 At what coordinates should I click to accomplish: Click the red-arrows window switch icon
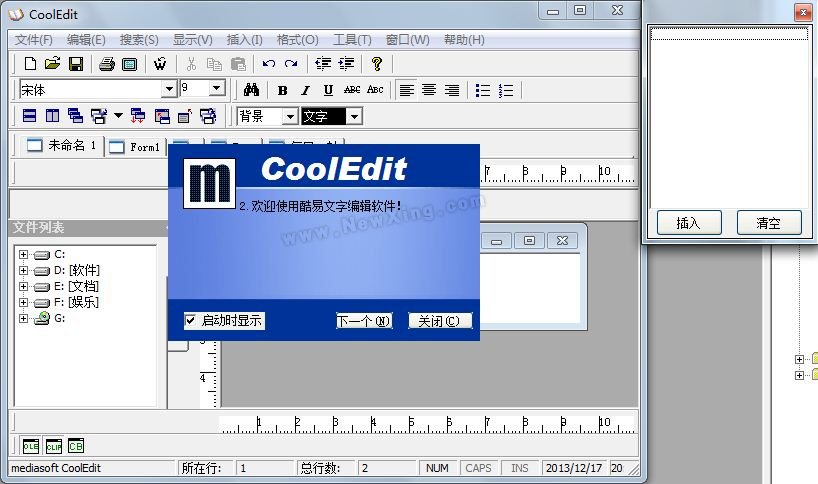coord(138,116)
